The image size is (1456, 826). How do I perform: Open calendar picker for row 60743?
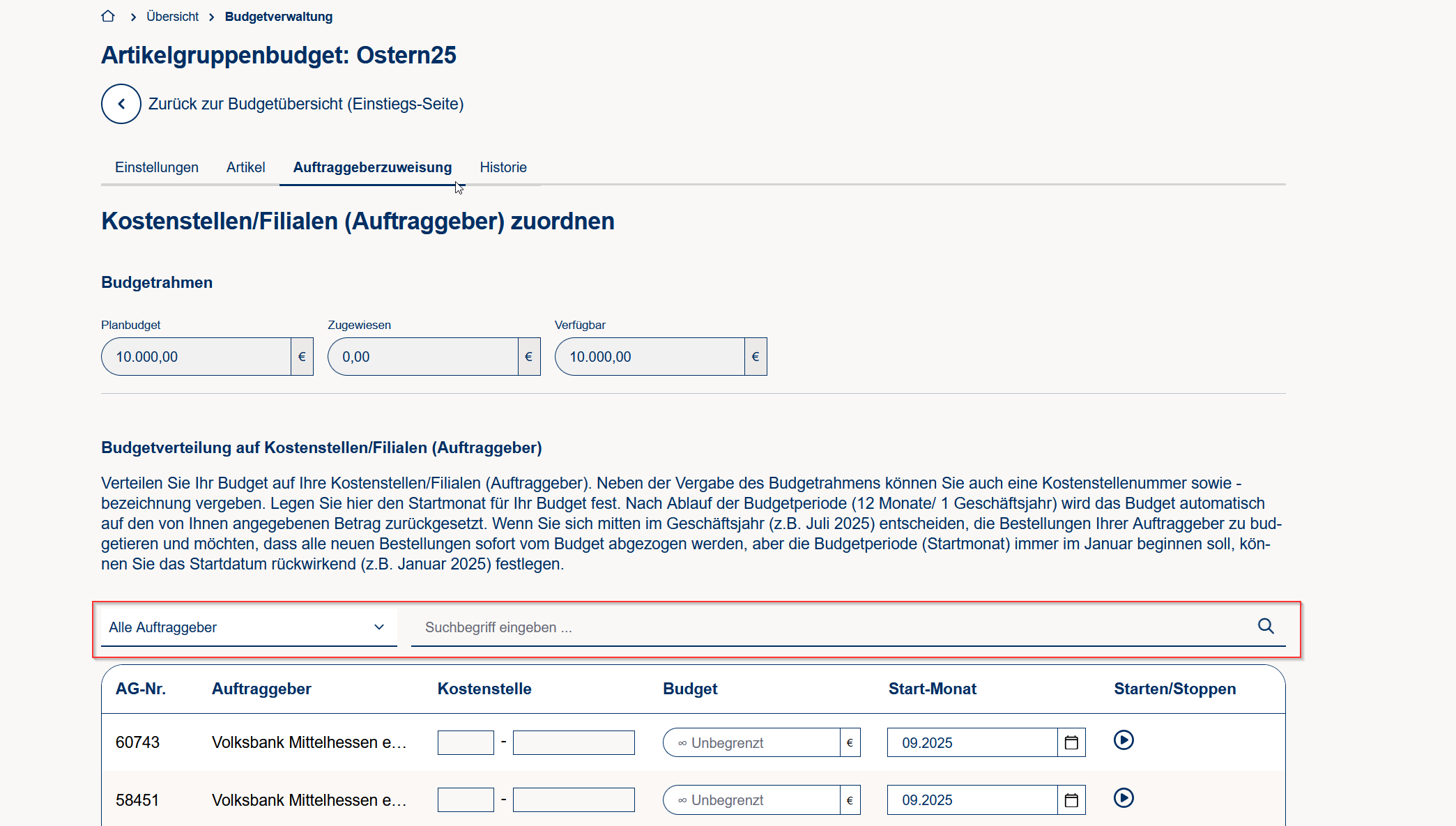tap(1071, 743)
